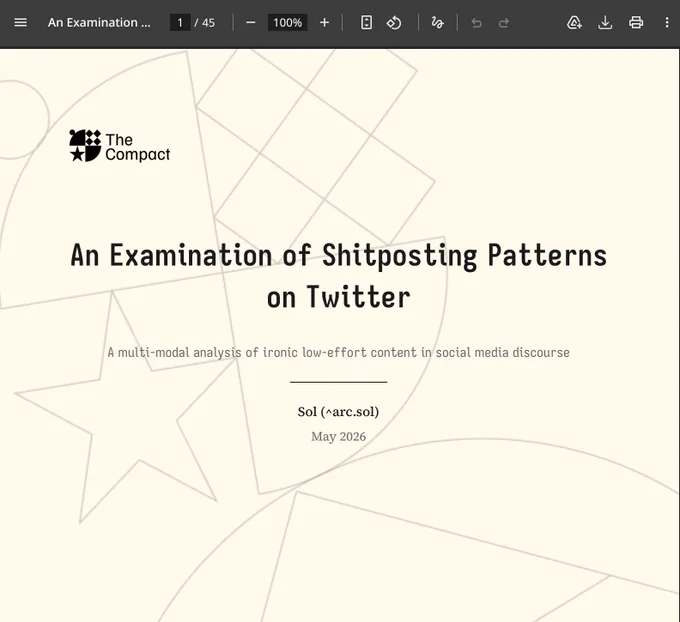680x622 pixels.
Task: Open the three-dot more actions menu
Action: click(x=667, y=23)
